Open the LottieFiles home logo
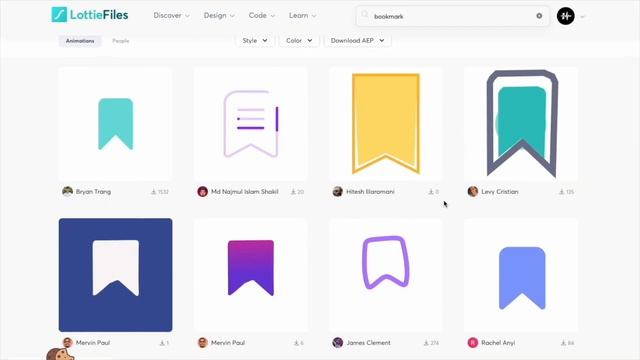The image size is (640, 360). (x=90, y=15)
